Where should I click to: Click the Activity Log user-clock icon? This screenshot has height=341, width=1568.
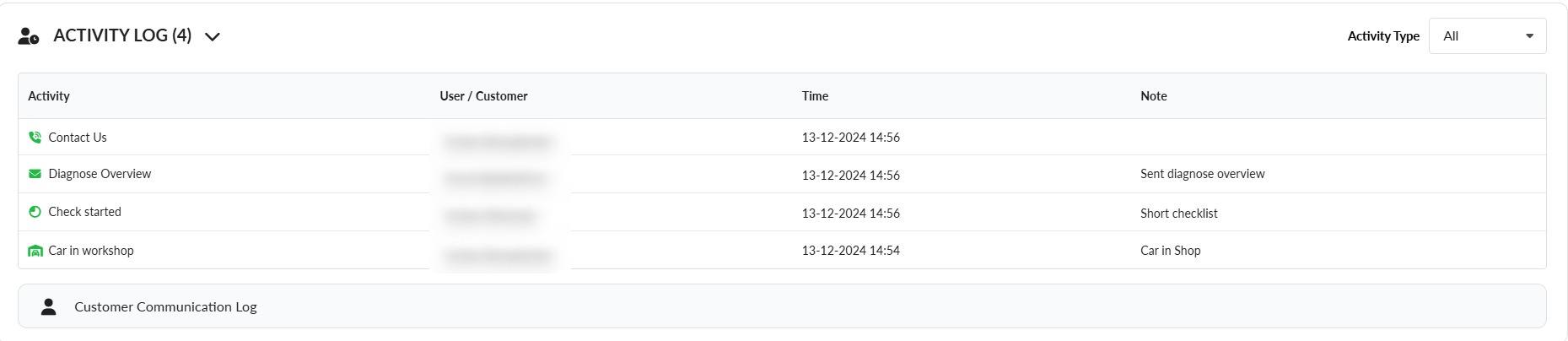(29, 36)
